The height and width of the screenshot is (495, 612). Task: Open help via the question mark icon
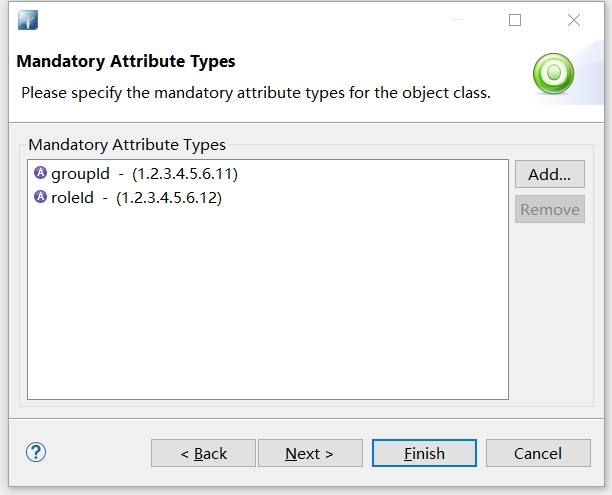[x=36, y=452]
